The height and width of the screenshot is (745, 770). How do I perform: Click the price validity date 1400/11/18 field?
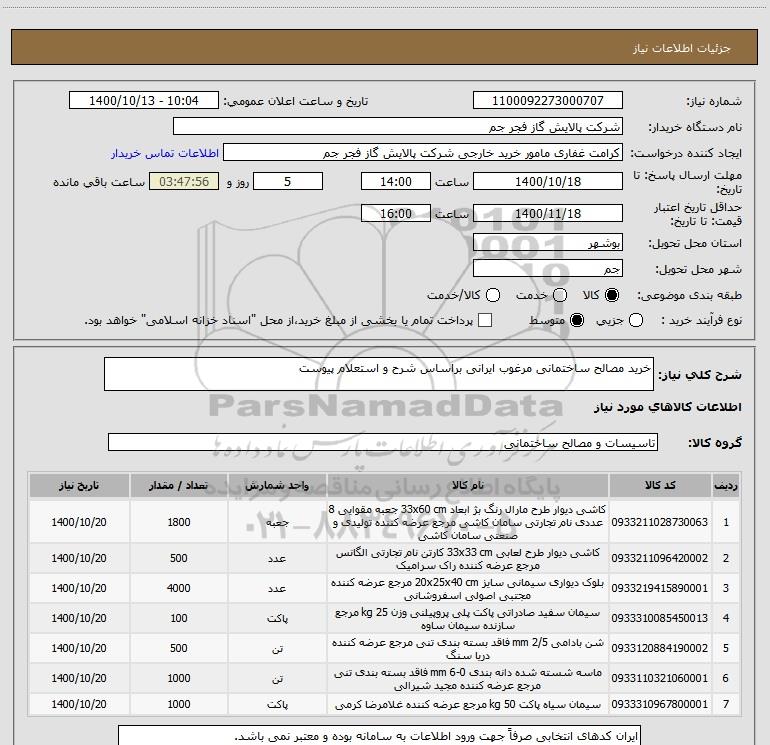click(548, 213)
